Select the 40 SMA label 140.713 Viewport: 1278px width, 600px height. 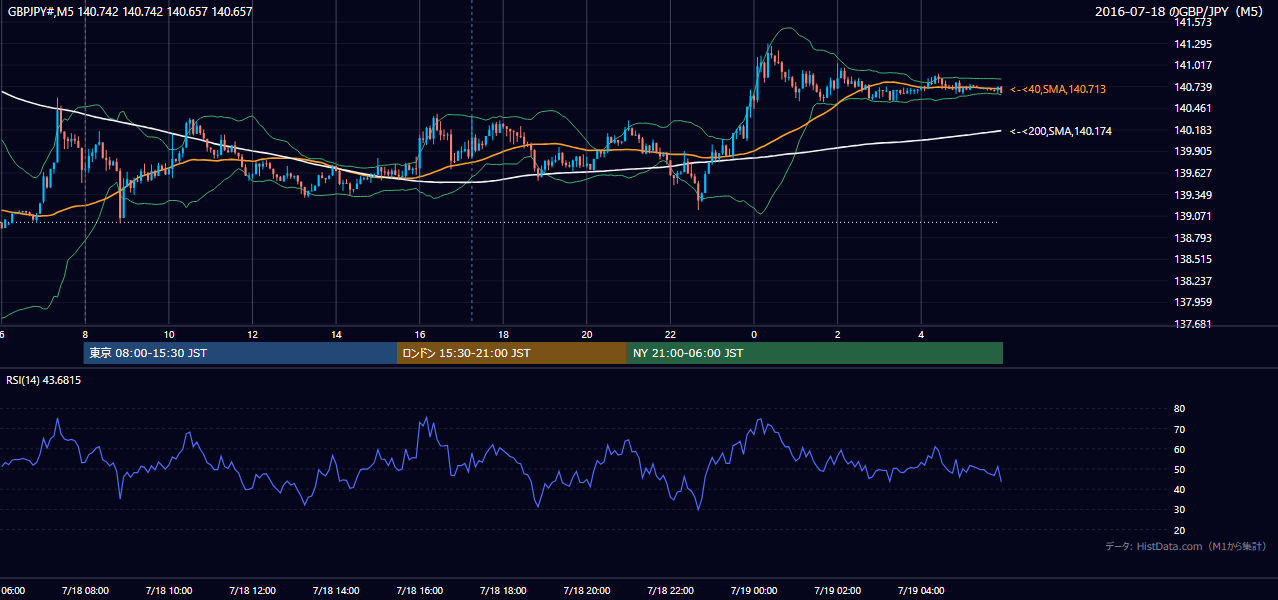pyautogui.click(x=1058, y=89)
